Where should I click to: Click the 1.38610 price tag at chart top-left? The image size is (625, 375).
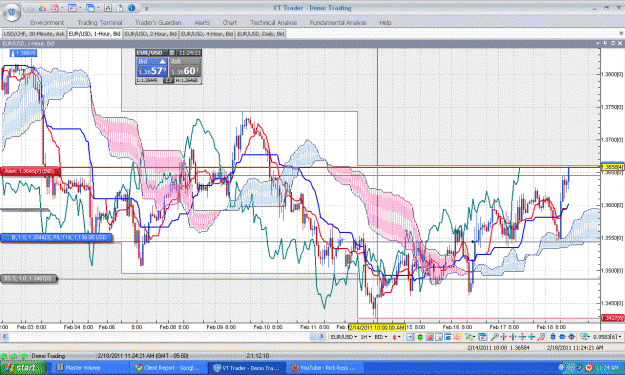coord(24,53)
